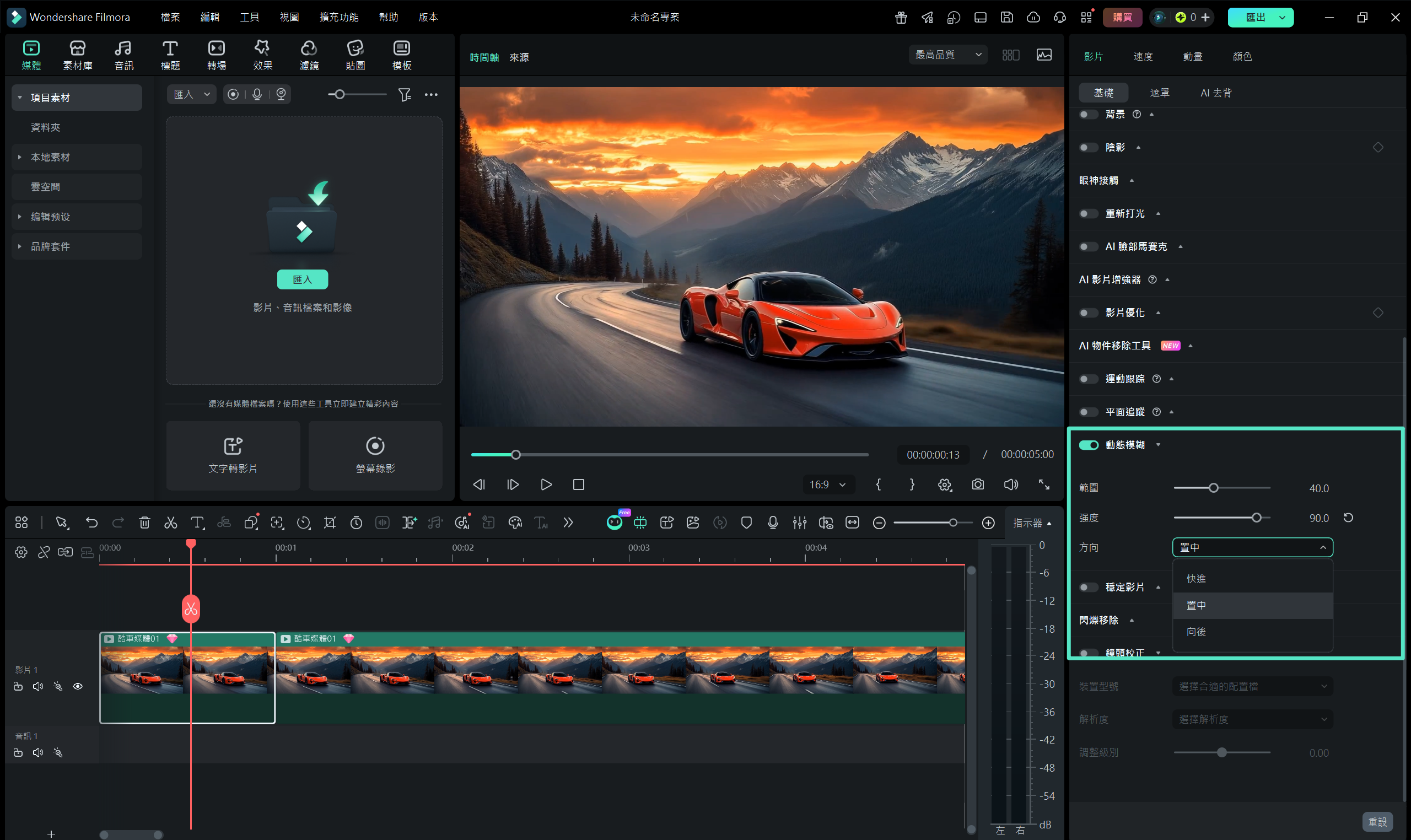Open preview settings gear icon
The width and height of the screenshot is (1411, 840).
[x=945, y=484]
